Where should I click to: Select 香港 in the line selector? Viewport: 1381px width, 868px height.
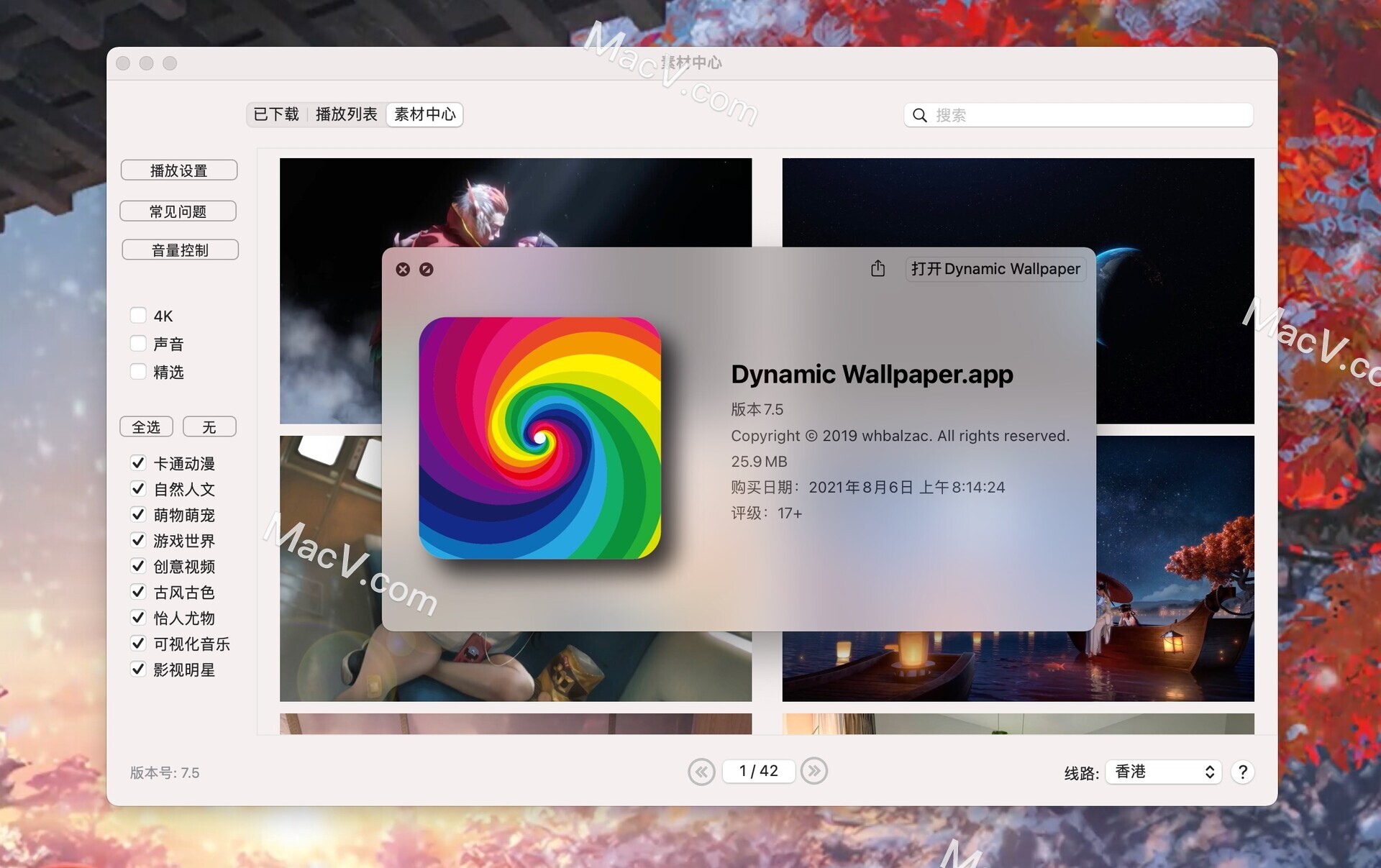[x=1162, y=772]
